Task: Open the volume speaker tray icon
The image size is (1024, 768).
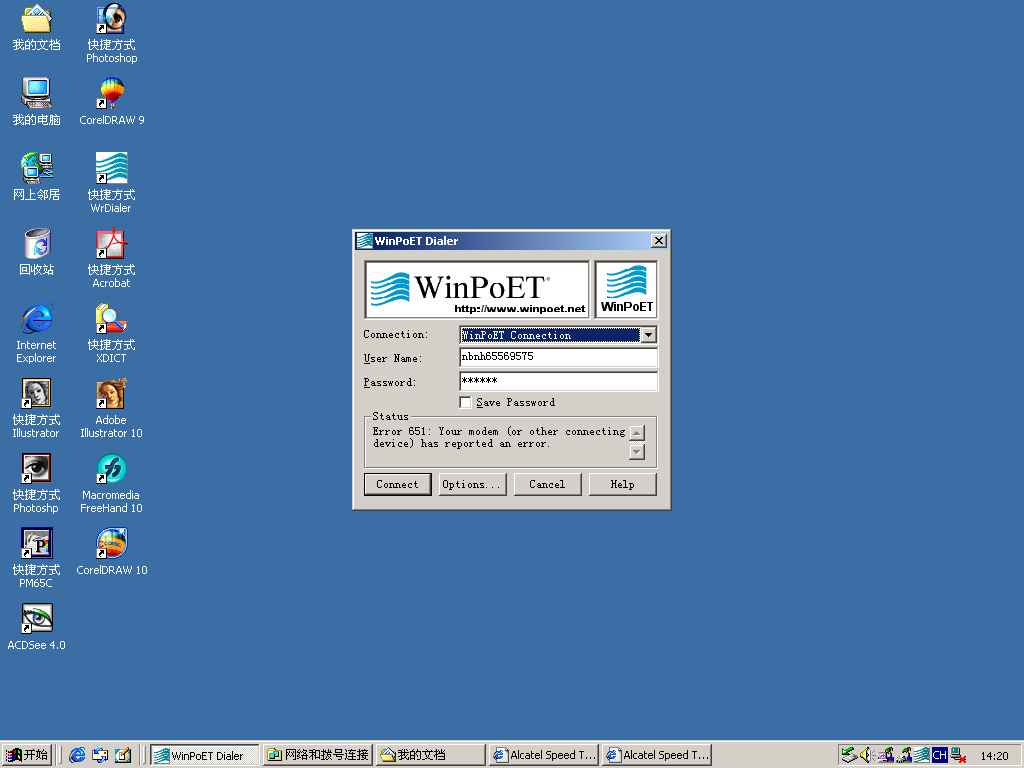Action: [867, 755]
